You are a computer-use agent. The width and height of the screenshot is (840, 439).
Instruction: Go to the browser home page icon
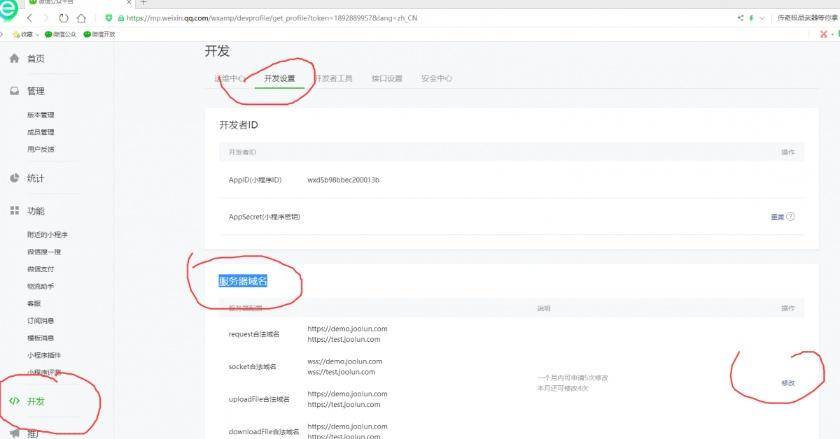(81, 18)
